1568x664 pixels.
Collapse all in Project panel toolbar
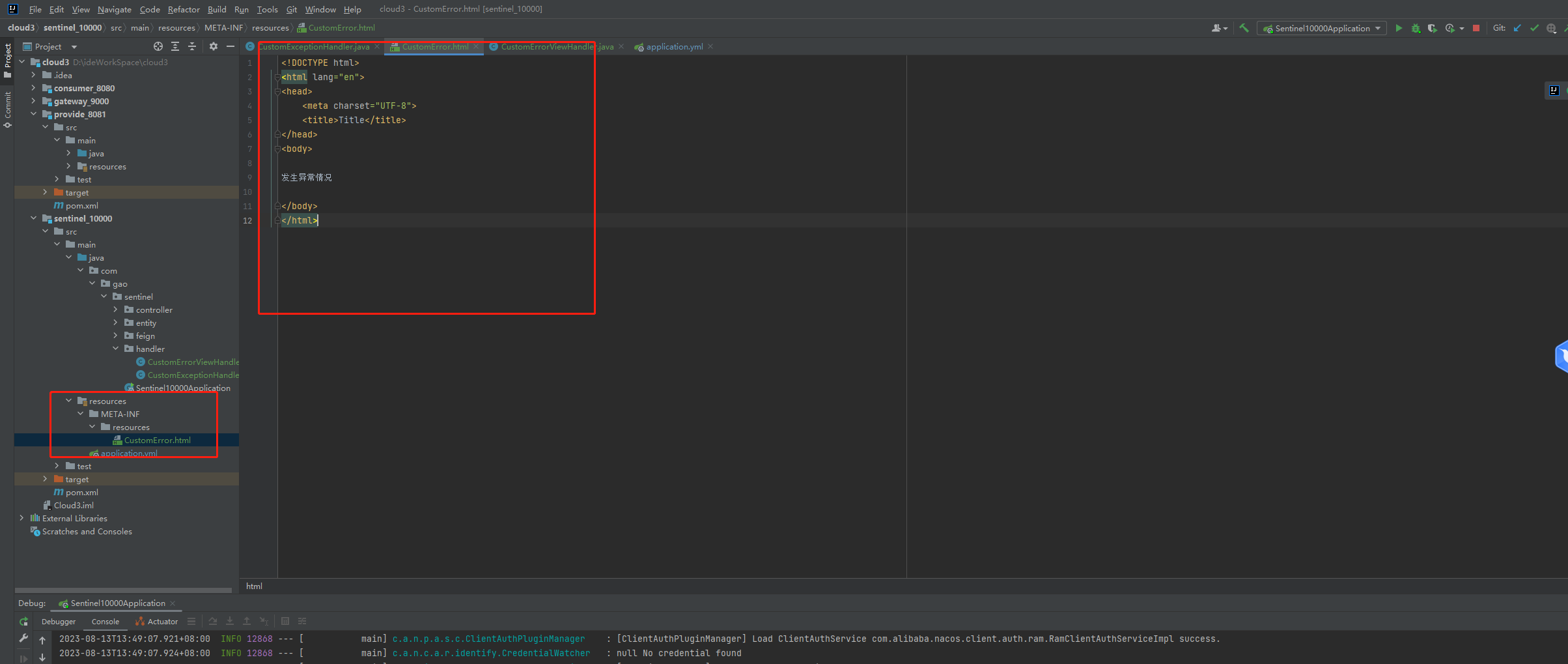192,46
